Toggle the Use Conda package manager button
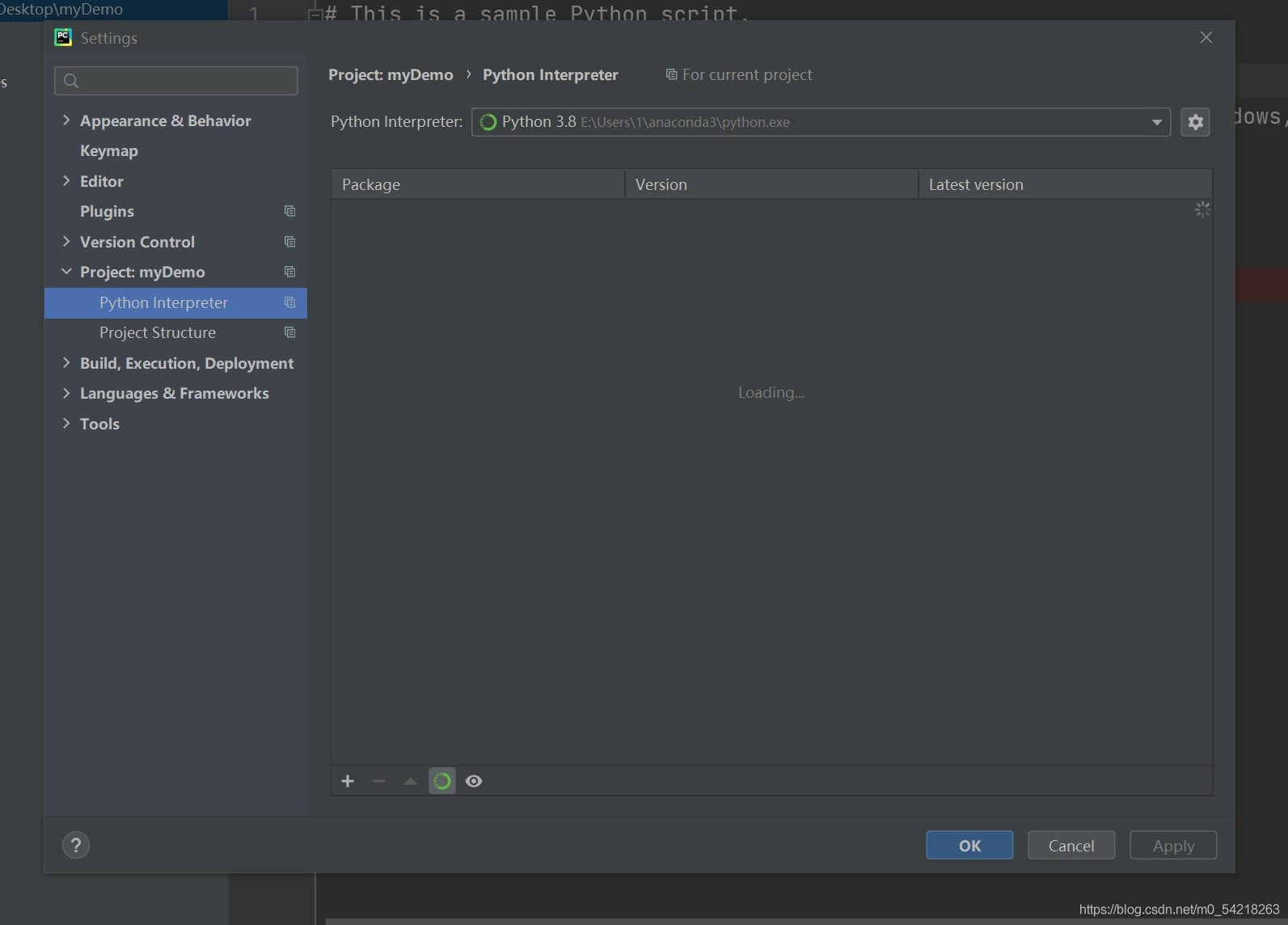The width and height of the screenshot is (1288, 925). pos(442,781)
